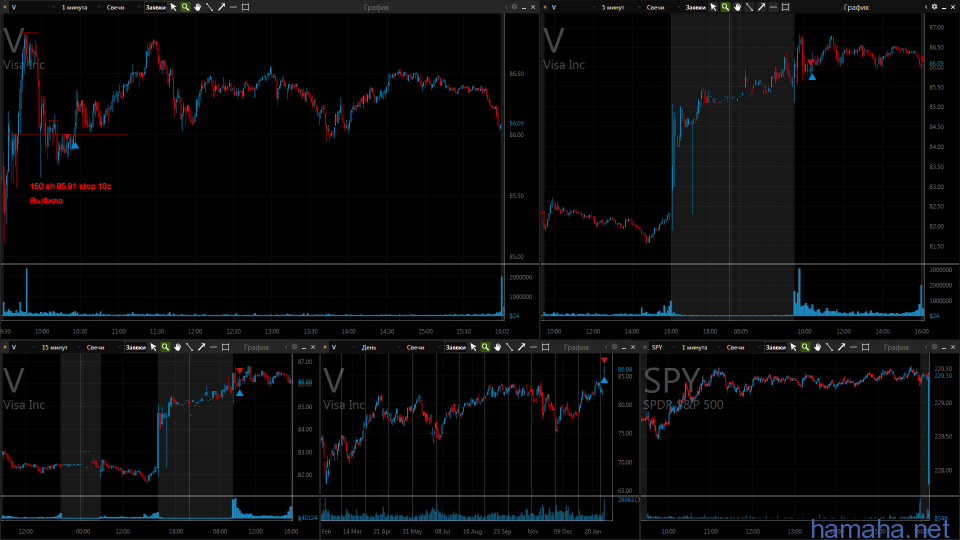Open the settings gear of the 5 минут V chart
The width and height of the screenshot is (960, 540).
(934, 7)
